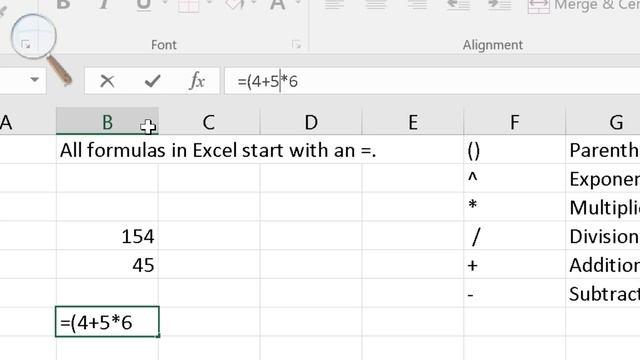This screenshot has width=640, height=360.
Task: Select column G header
Action: pyautogui.click(x=603, y=122)
